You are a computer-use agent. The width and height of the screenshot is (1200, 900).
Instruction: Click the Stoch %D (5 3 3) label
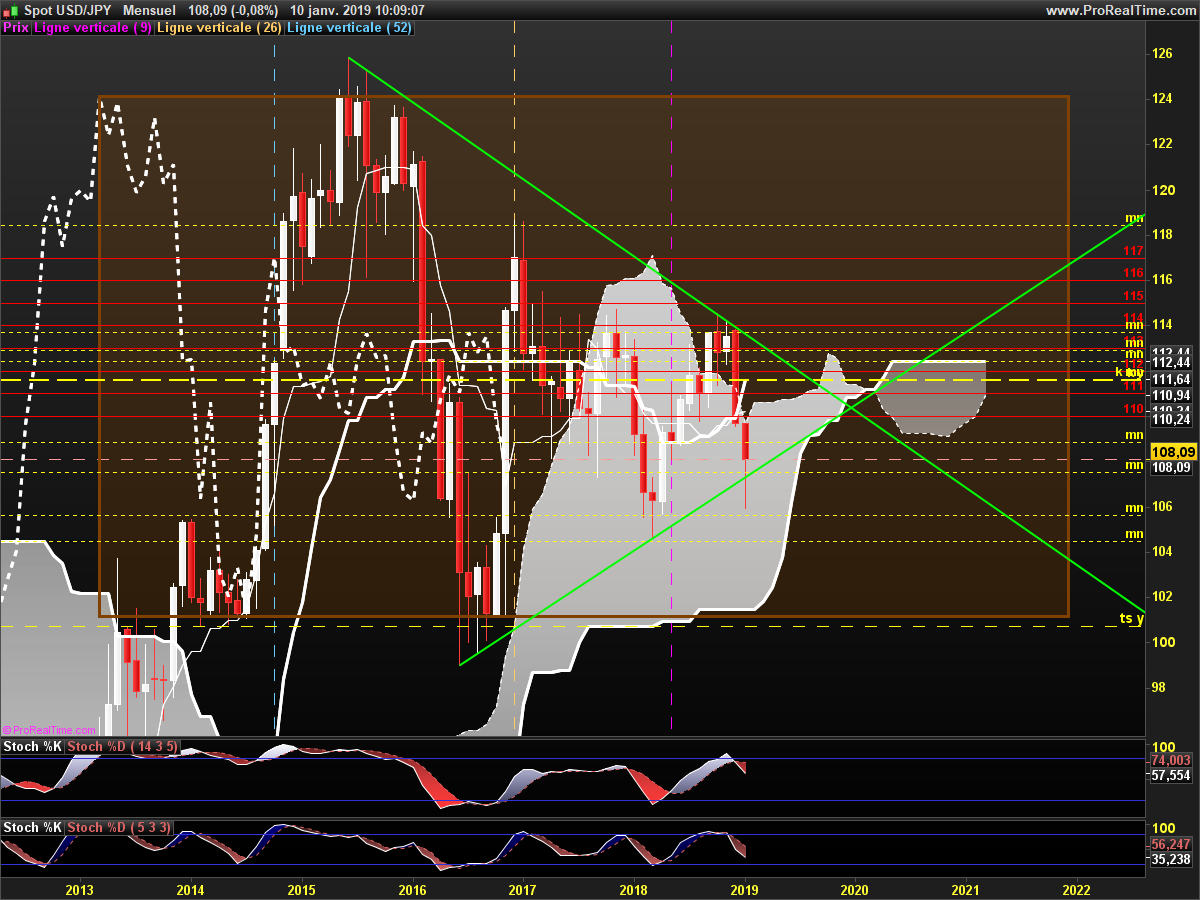[x=121, y=827]
